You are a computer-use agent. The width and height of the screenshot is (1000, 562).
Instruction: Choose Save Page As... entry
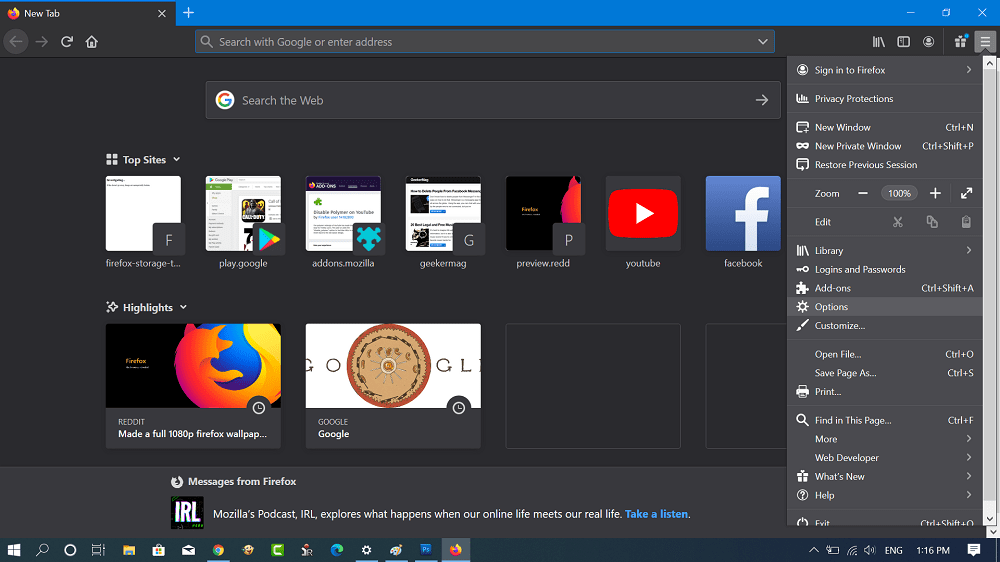[885, 373]
